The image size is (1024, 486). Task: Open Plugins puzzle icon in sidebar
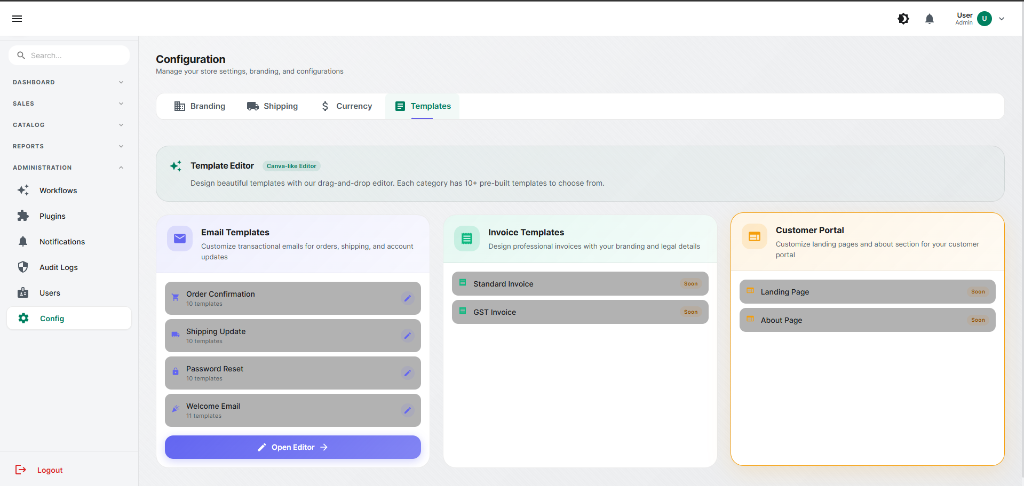tap(23, 216)
